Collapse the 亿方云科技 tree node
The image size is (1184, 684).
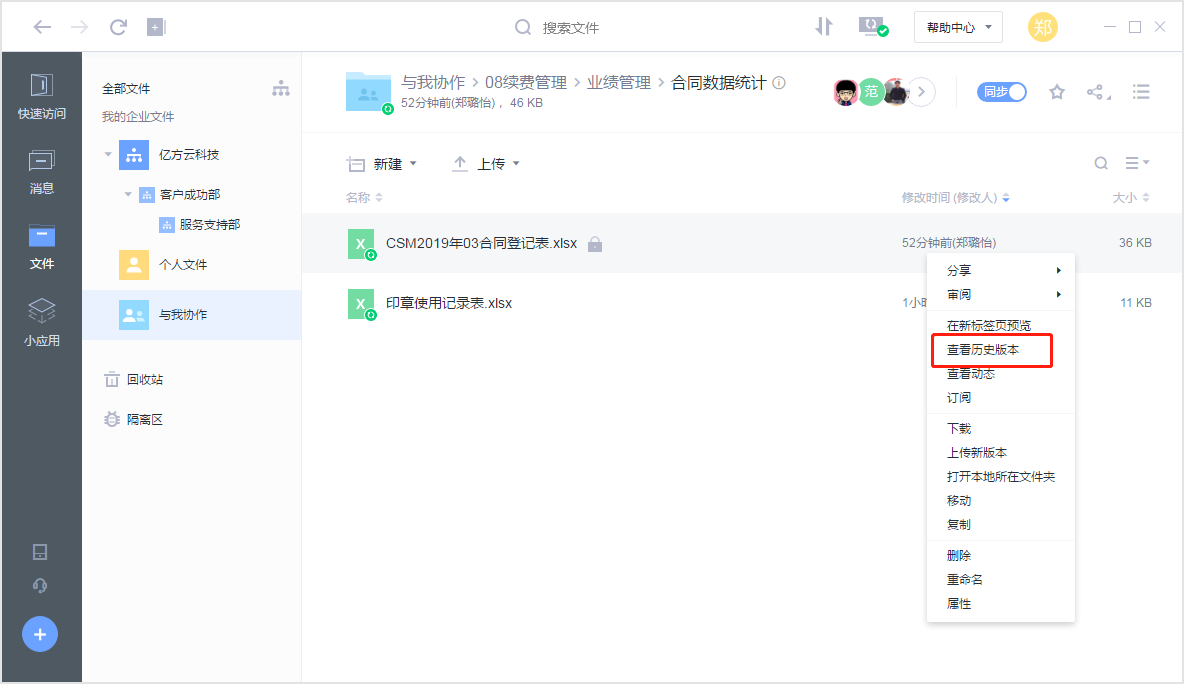(x=108, y=154)
